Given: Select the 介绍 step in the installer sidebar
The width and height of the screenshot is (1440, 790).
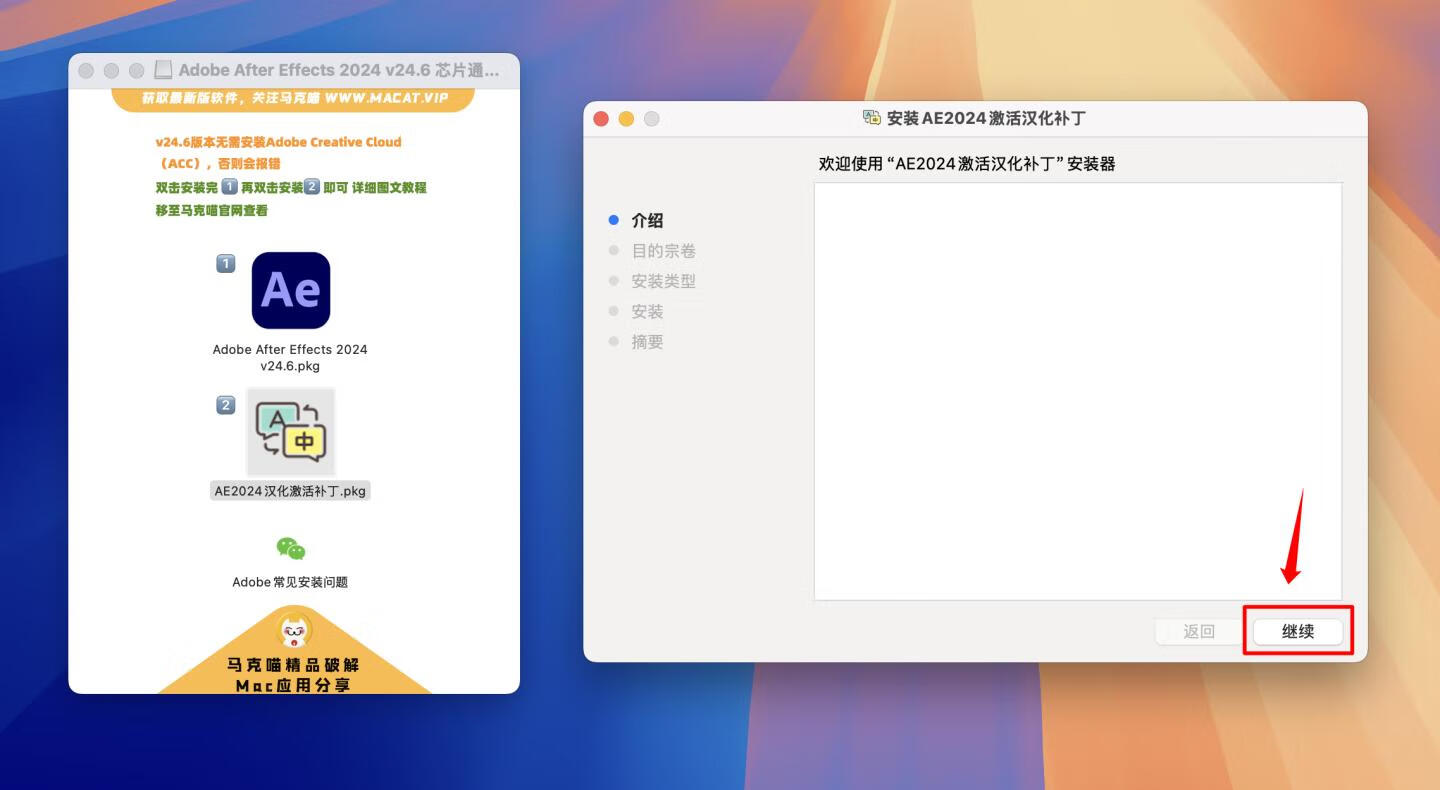Looking at the screenshot, I should tap(647, 221).
